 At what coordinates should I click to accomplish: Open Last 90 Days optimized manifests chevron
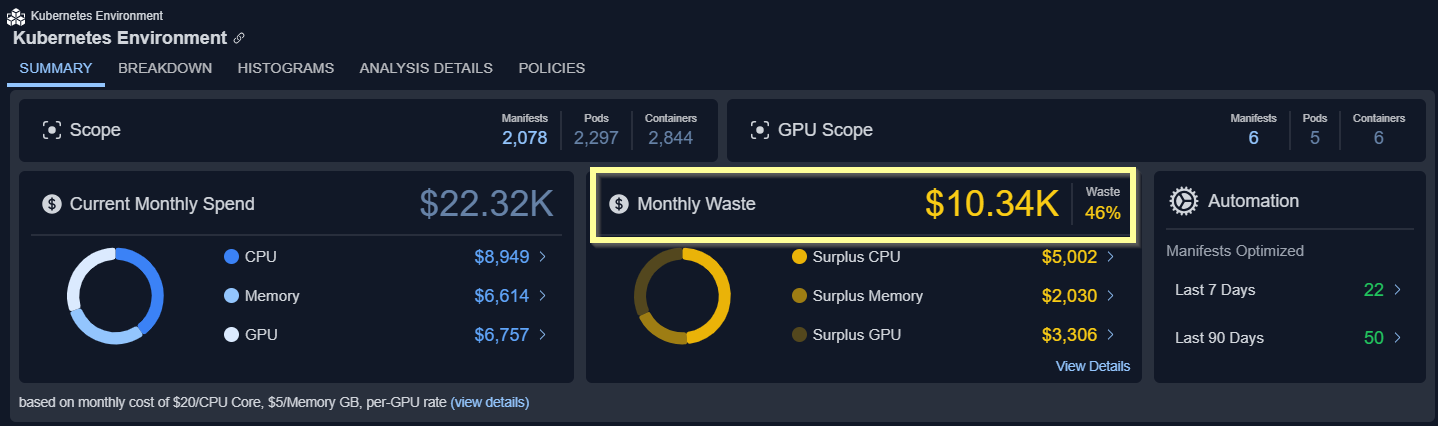click(1397, 338)
